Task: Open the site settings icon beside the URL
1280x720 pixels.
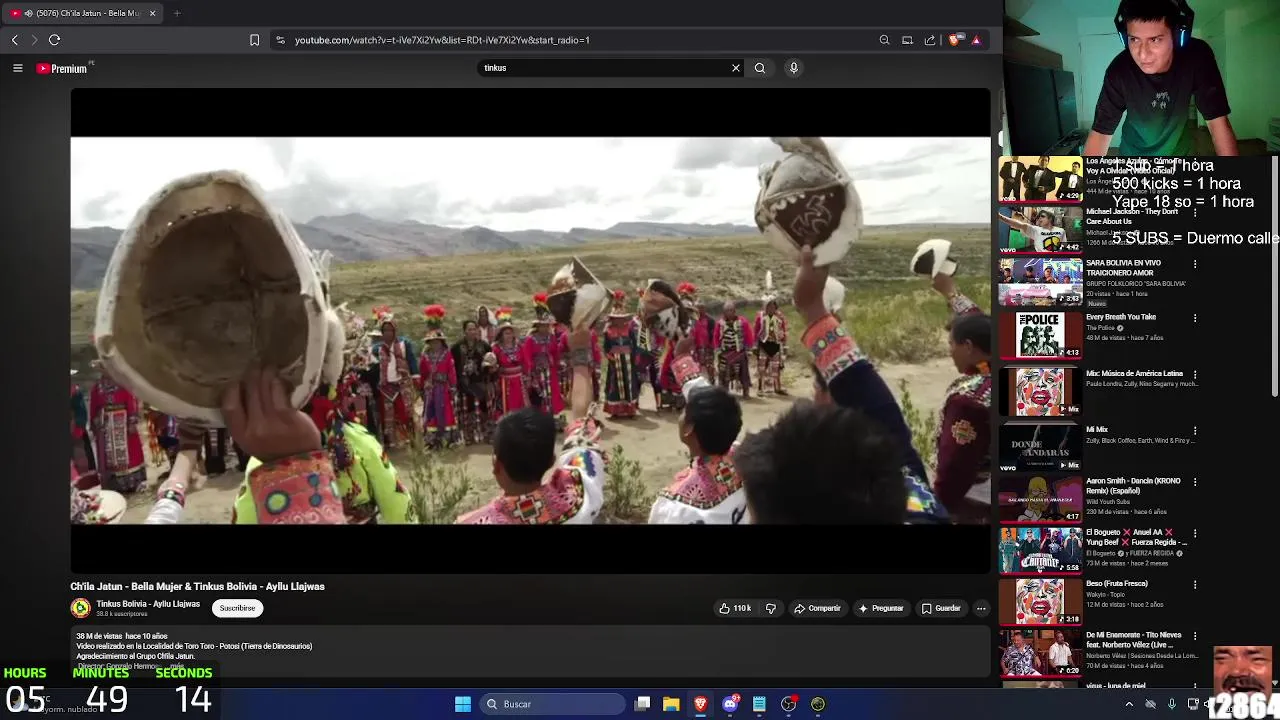Action: coord(280,40)
